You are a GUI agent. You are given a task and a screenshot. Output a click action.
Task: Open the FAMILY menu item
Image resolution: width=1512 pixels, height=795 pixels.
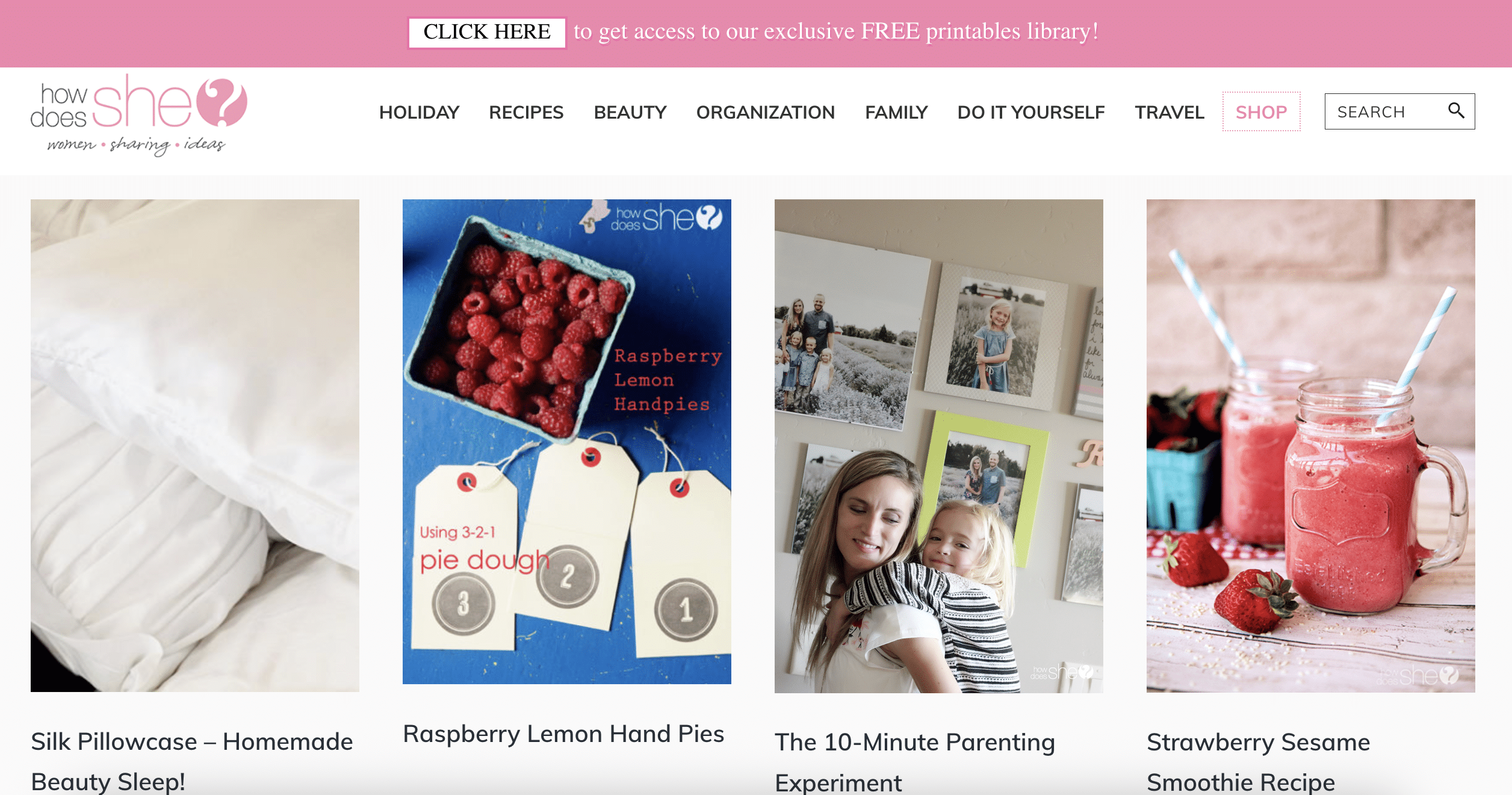[x=896, y=112]
